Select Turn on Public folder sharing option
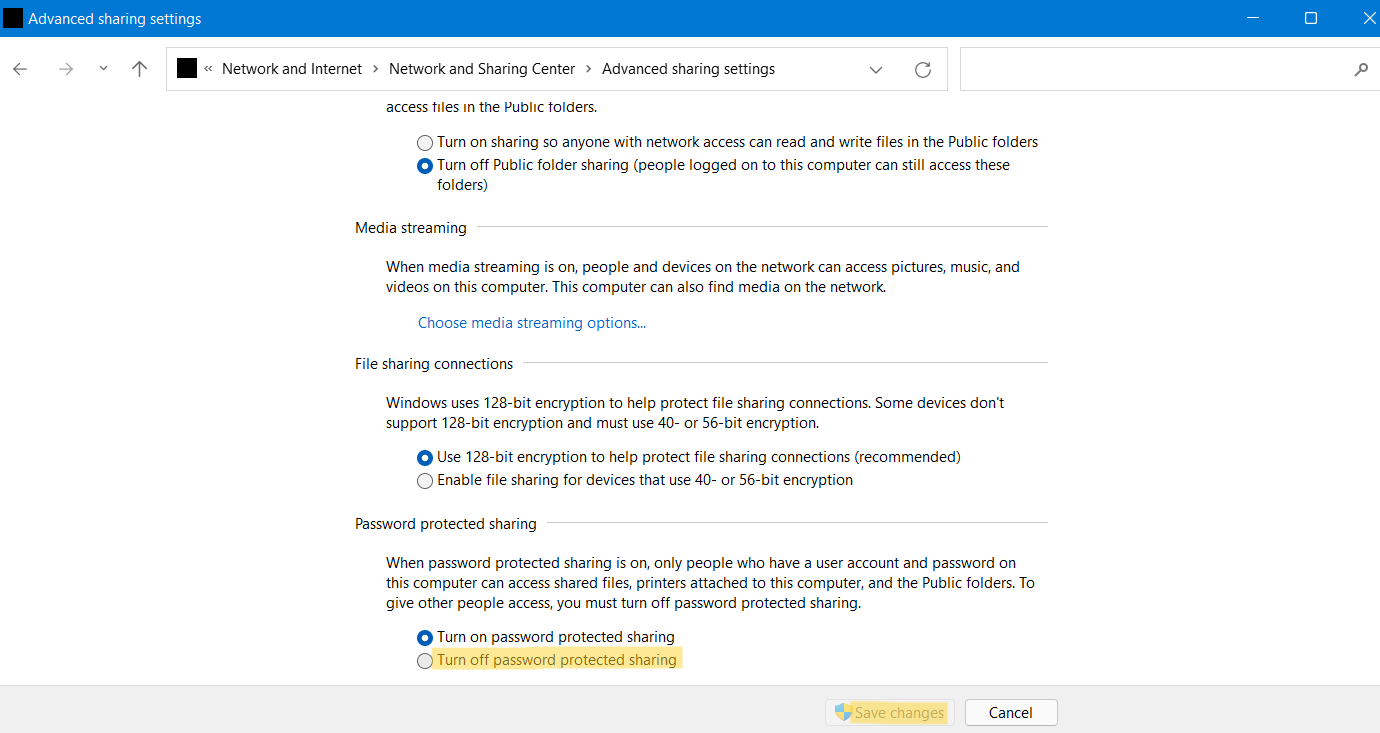The height and width of the screenshot is (733, 1380). click(x=425, y=143)
